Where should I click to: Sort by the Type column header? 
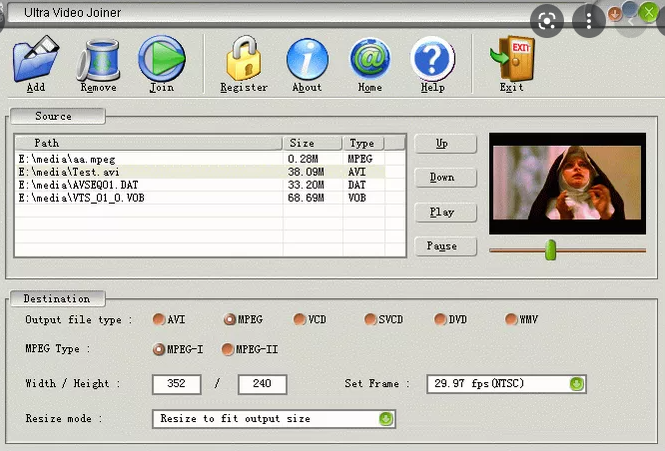(363, 143)
